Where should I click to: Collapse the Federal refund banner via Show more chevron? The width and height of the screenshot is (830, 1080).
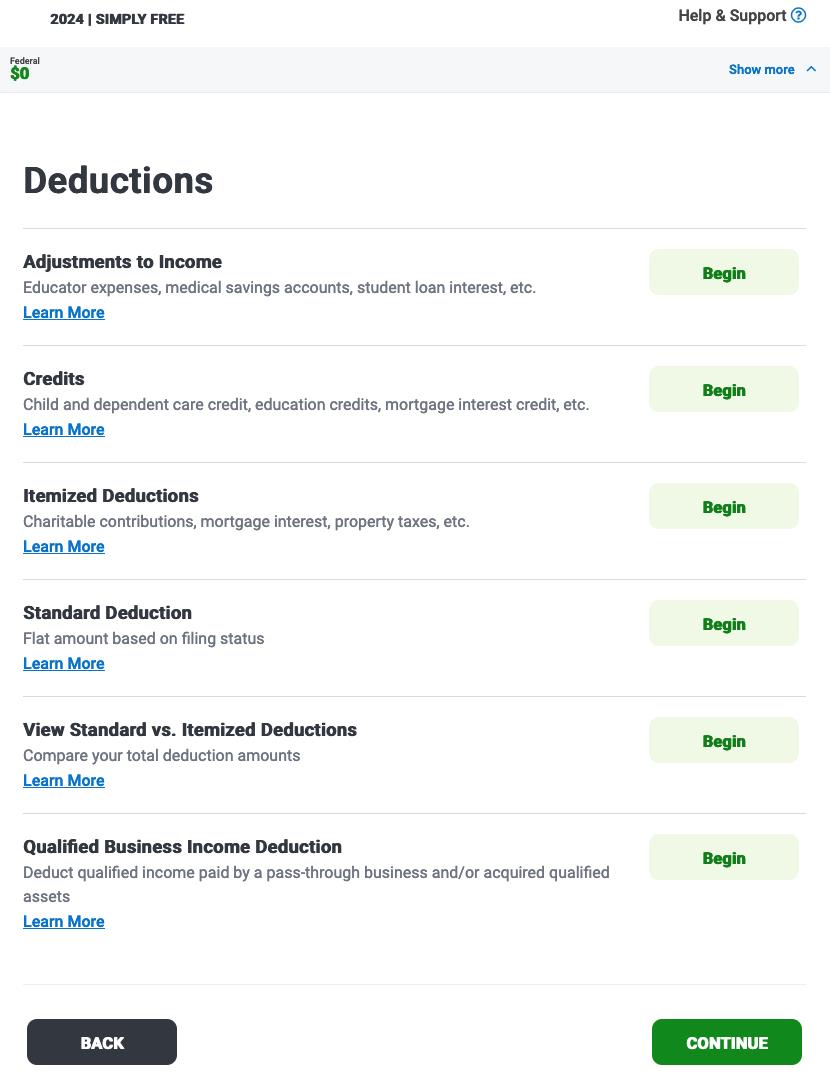pyautogui.click(x=811, y=69)
